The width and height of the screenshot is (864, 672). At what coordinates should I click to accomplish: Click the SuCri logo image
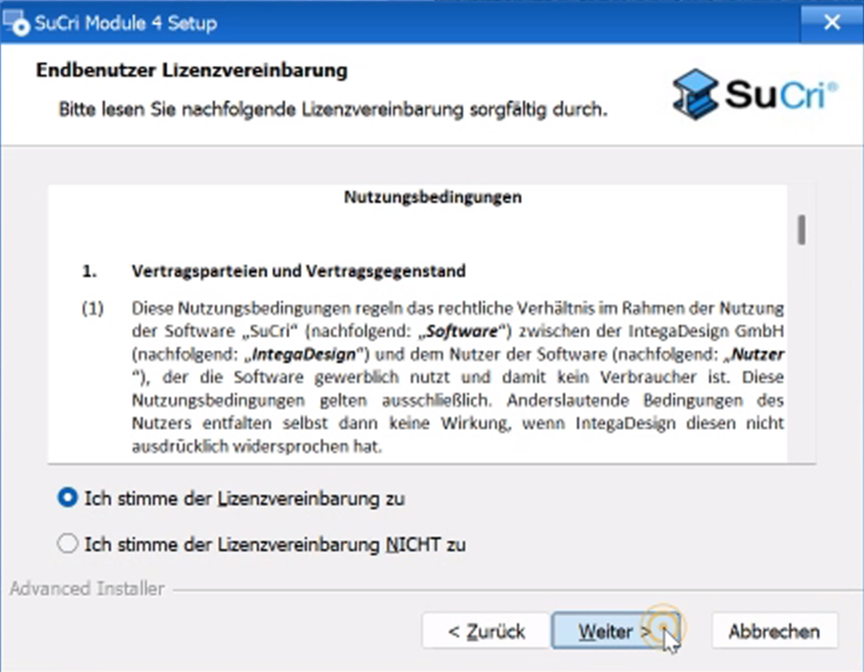click(x=755, y=94)
